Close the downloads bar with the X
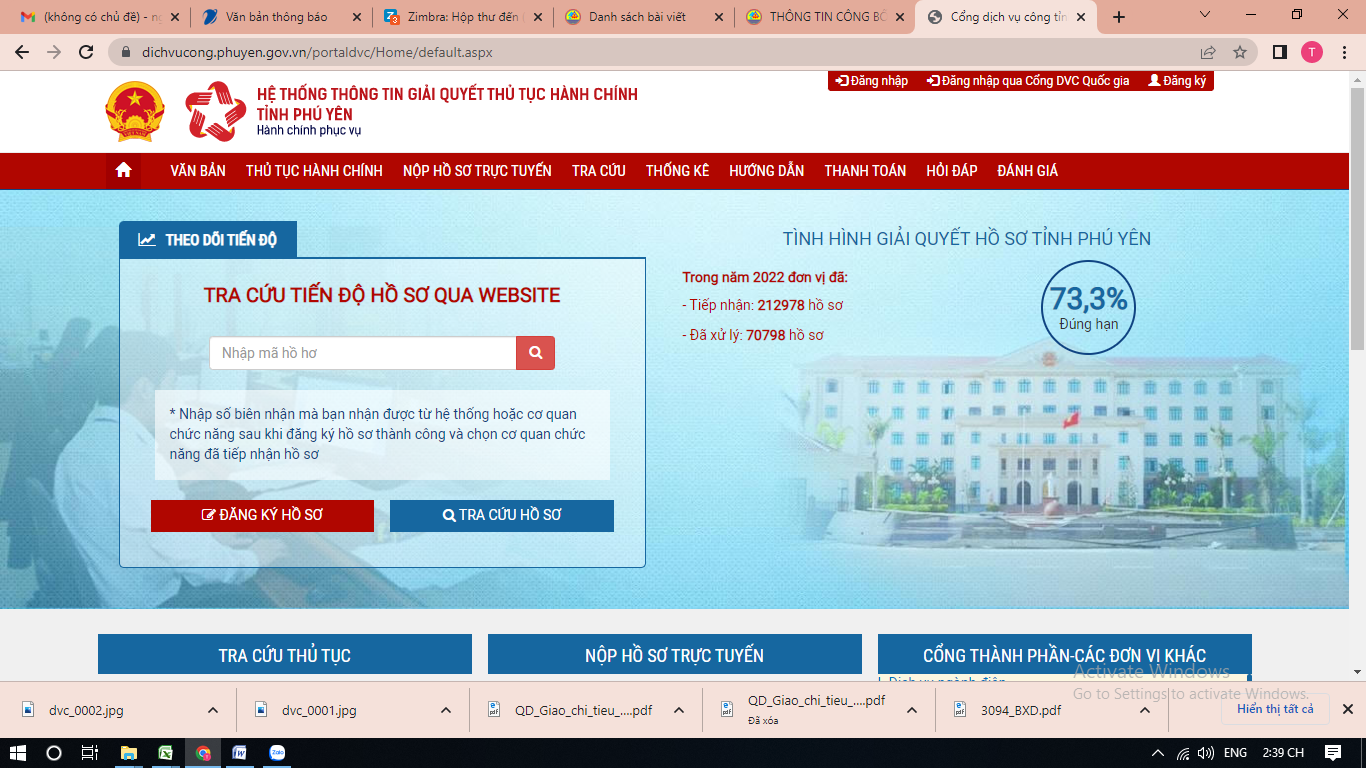 pos(1347,709)
